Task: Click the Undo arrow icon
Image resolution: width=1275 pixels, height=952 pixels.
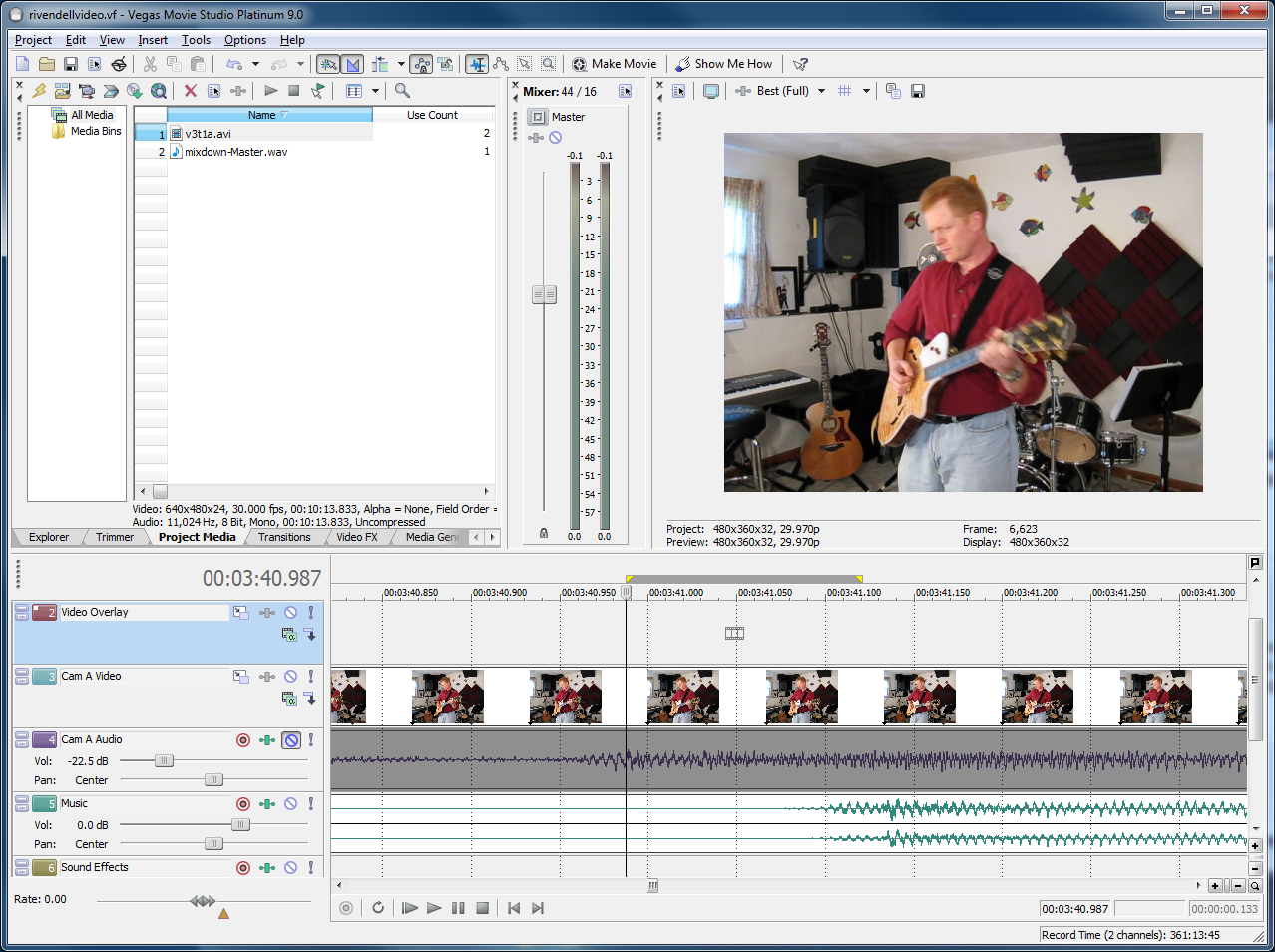Action: coord(234,64)
